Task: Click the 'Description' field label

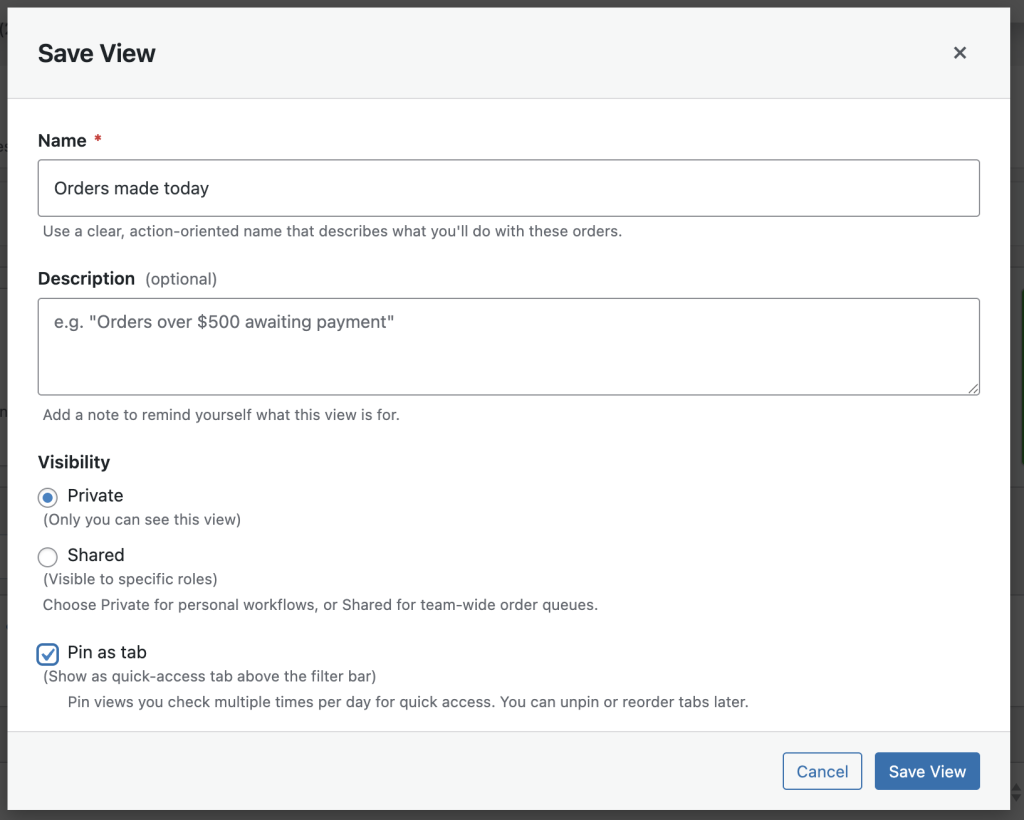Action: click(x=86, y=279)
